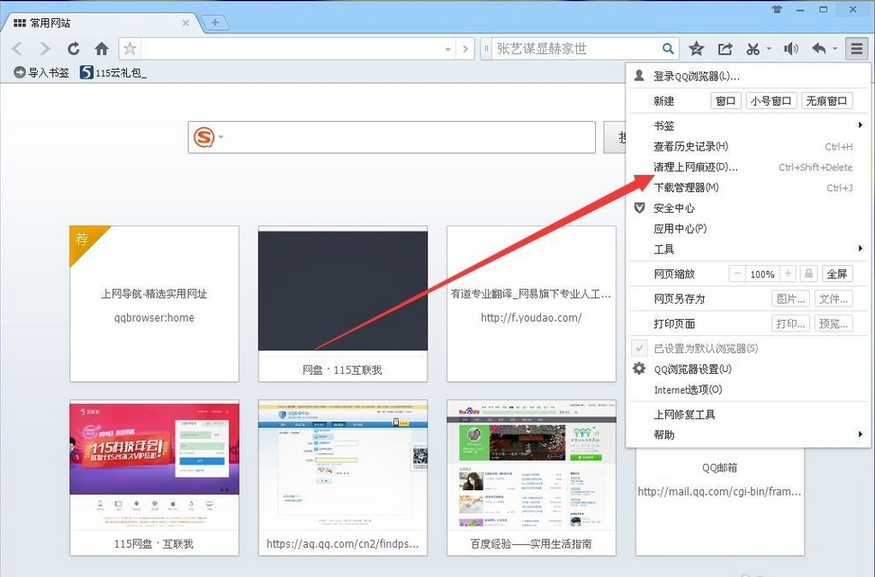Open 下载管理器 from the menu
The height and width of the screenshot is (577, 875).
coord(686,188)
